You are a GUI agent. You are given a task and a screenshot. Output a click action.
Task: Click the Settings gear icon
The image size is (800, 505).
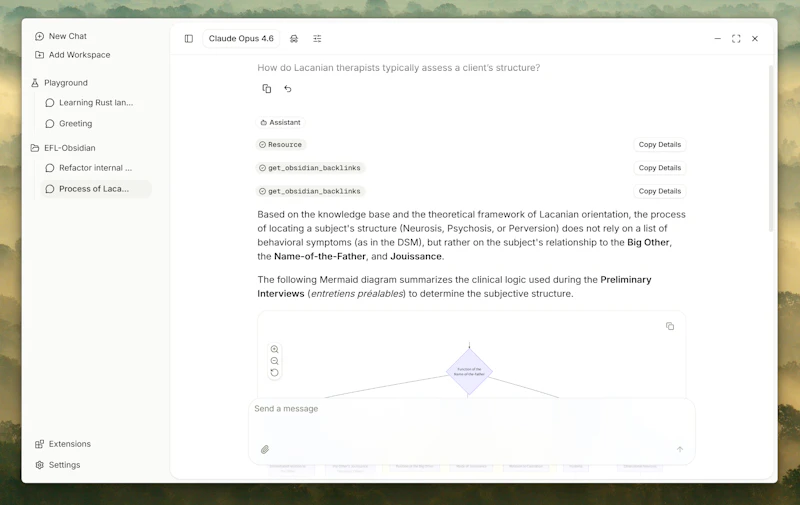pyautogui.click(x=39, y=465)
